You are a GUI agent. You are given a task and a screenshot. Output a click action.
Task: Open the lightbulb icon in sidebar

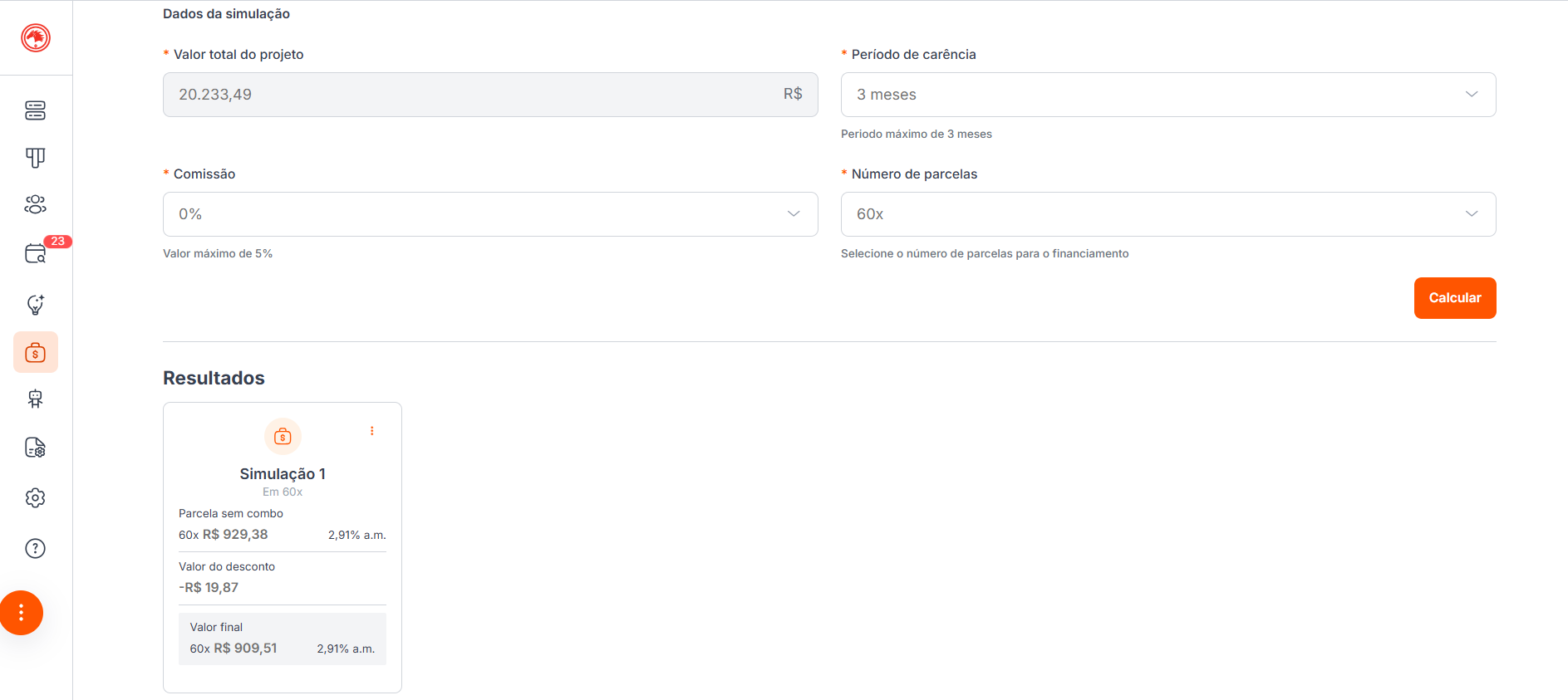[35, 305]
